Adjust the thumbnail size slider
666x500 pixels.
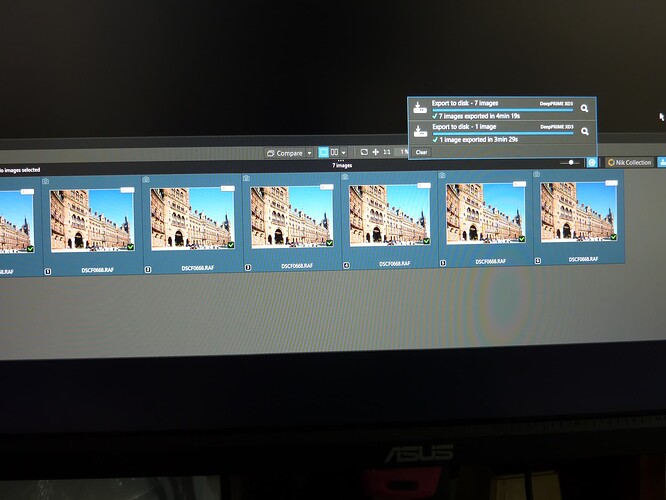(570, 162)
